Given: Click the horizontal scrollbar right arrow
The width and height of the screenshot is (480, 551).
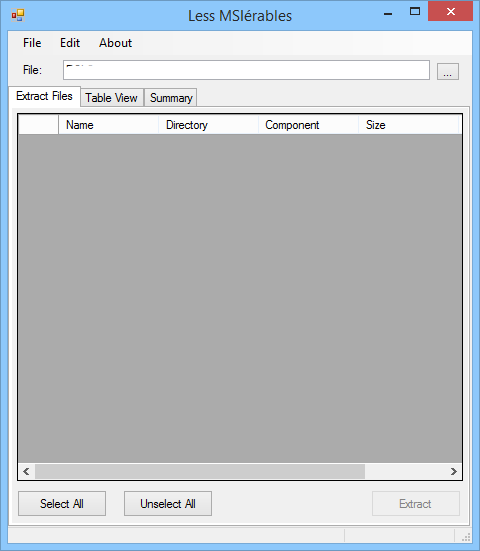Looking at the screenshot, I should pos(454,471).
